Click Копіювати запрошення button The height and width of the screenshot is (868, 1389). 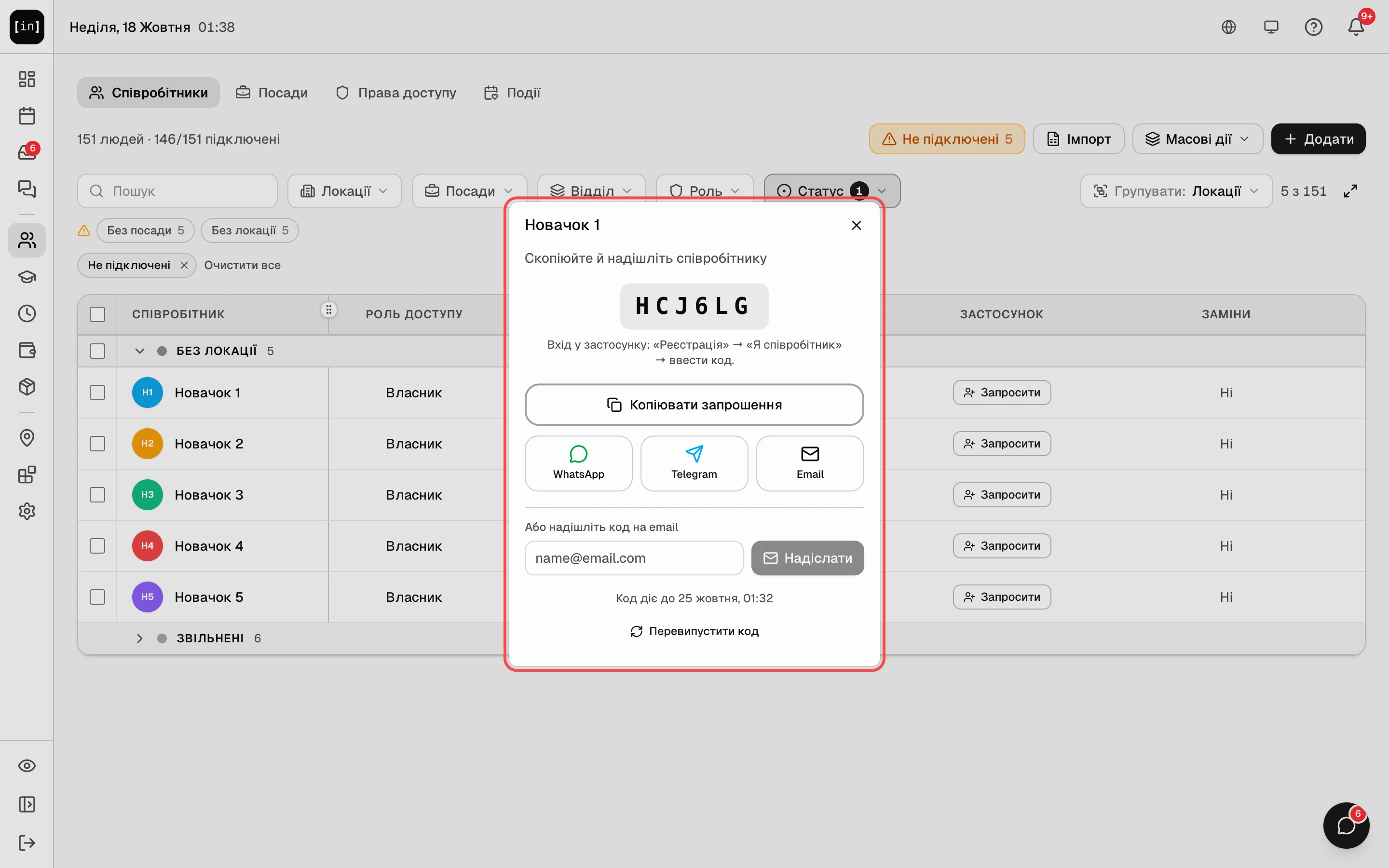coord(694,405)
